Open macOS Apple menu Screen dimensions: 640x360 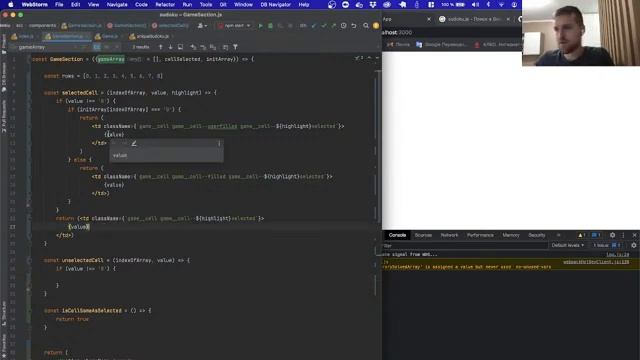click(11, 4)
